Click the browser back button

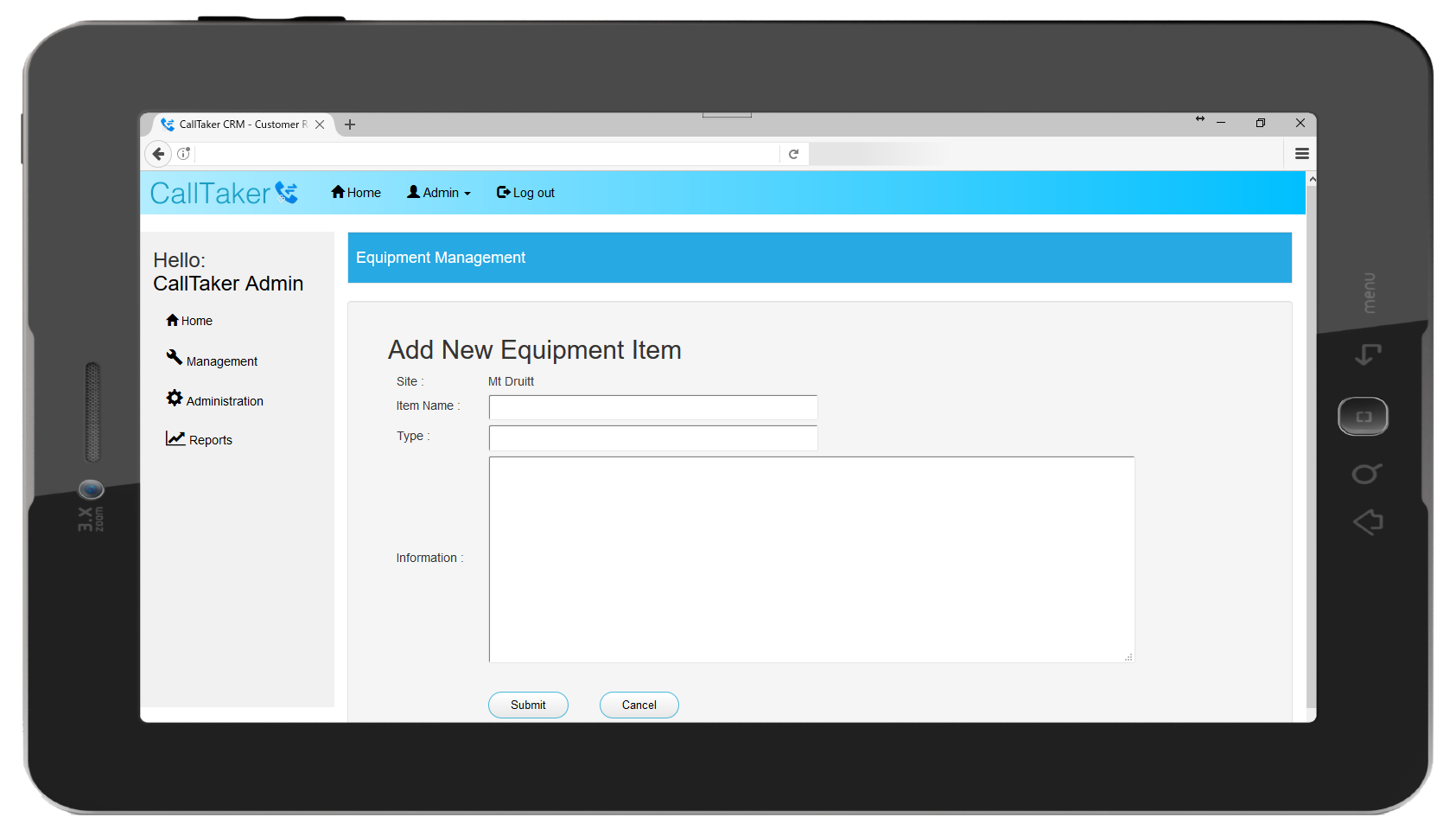click(x=158, y=154)
